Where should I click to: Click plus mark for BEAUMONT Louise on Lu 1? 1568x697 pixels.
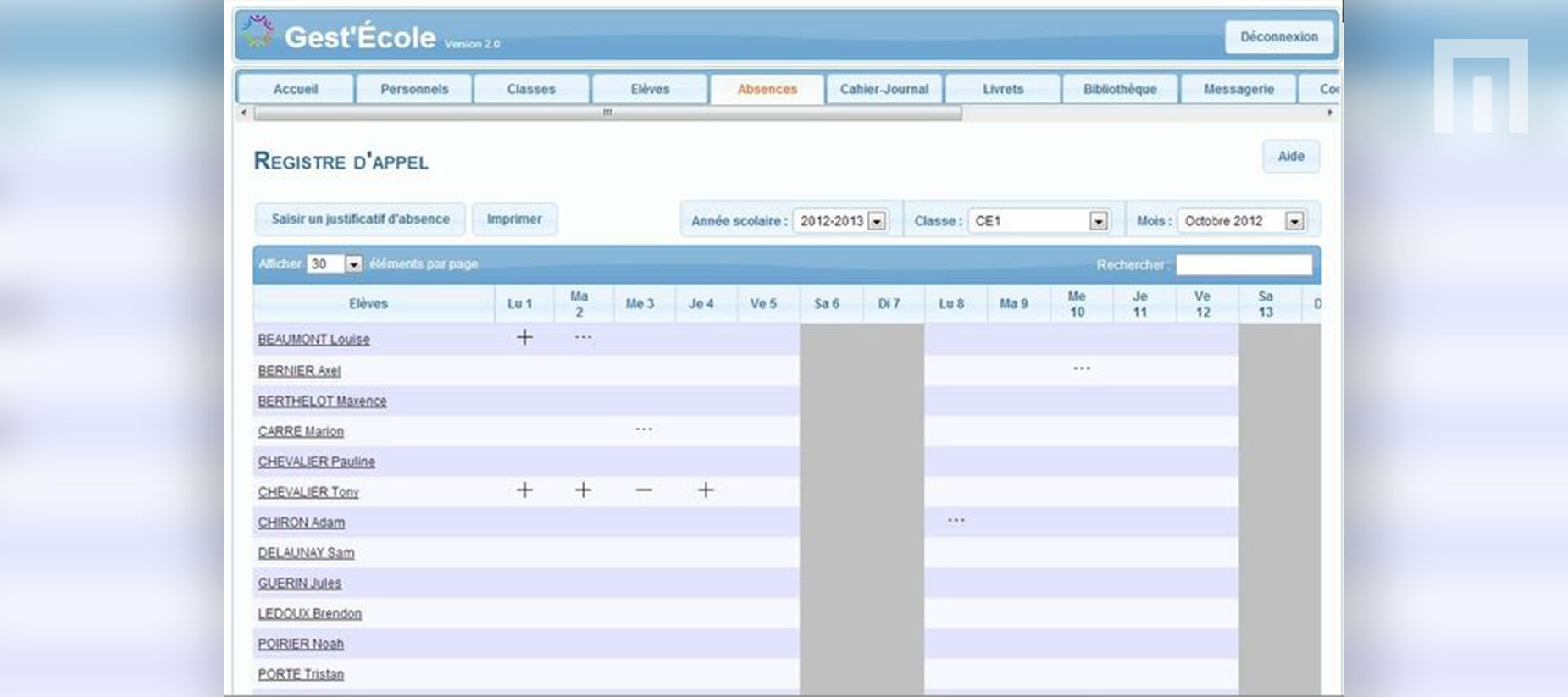click(x=524, y=337)
